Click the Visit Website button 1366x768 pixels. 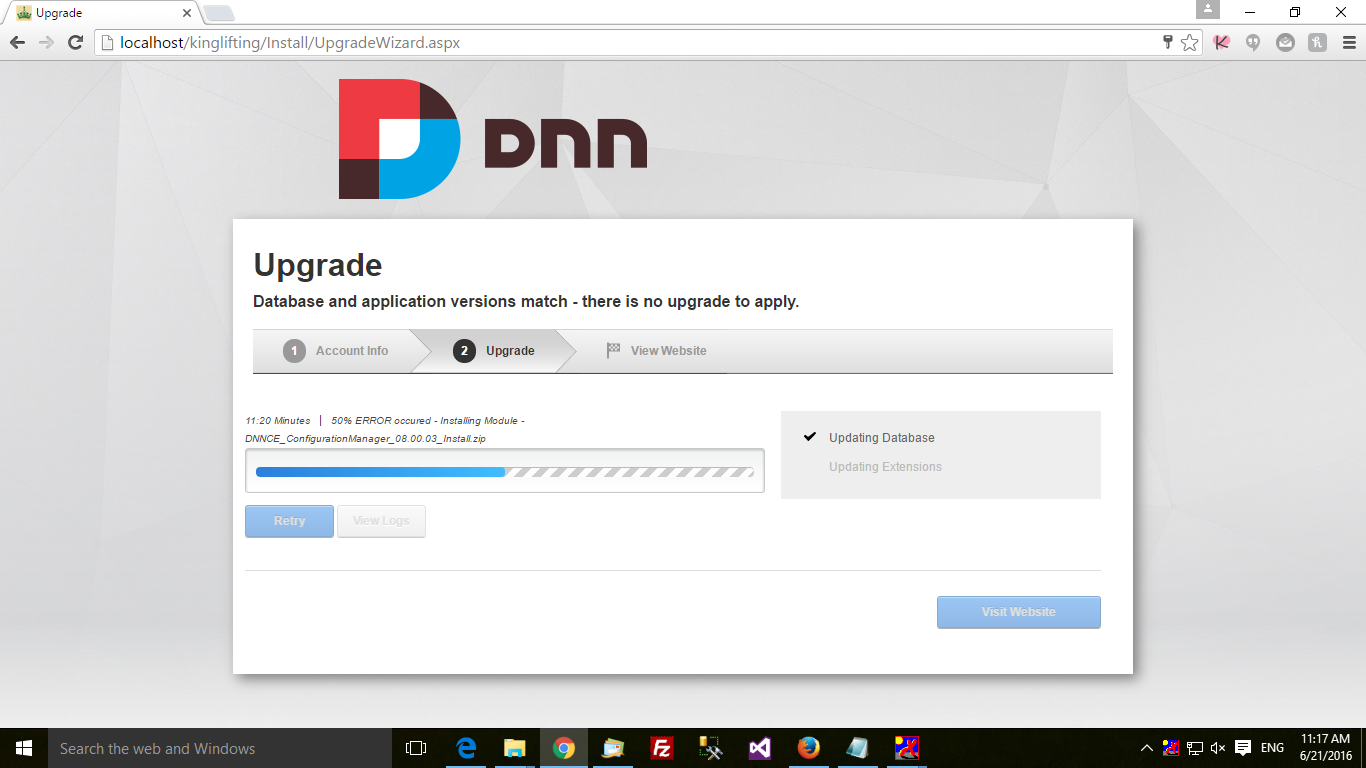tap(1018, 612)
